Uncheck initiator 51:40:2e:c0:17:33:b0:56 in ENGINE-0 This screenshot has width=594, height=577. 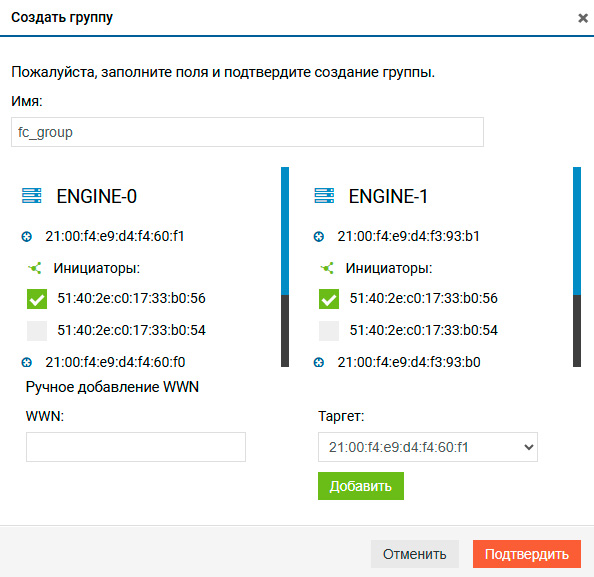pyautogui.click(x=37, y=299)
